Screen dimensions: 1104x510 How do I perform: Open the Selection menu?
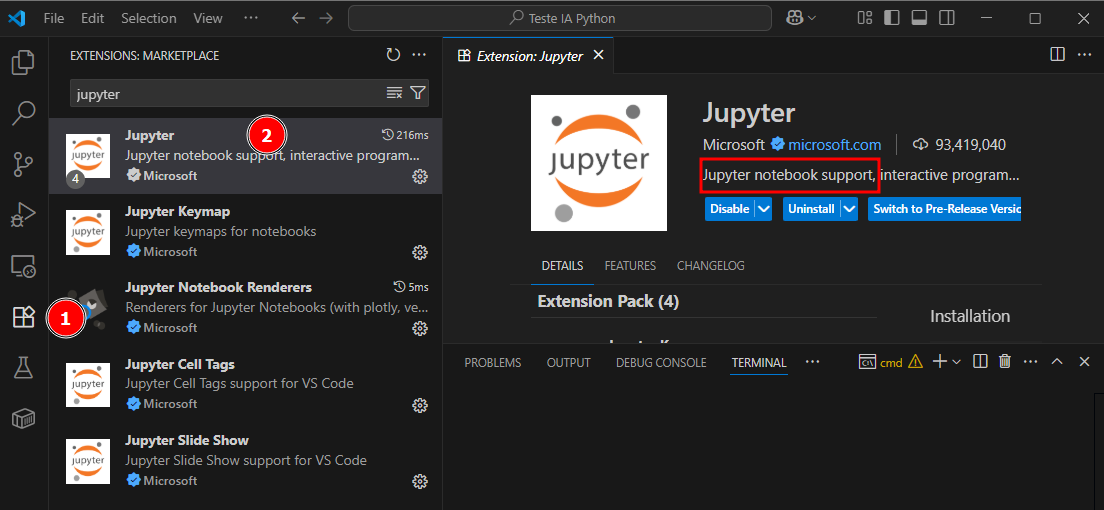pyautogui.click(x=147, y=18)
